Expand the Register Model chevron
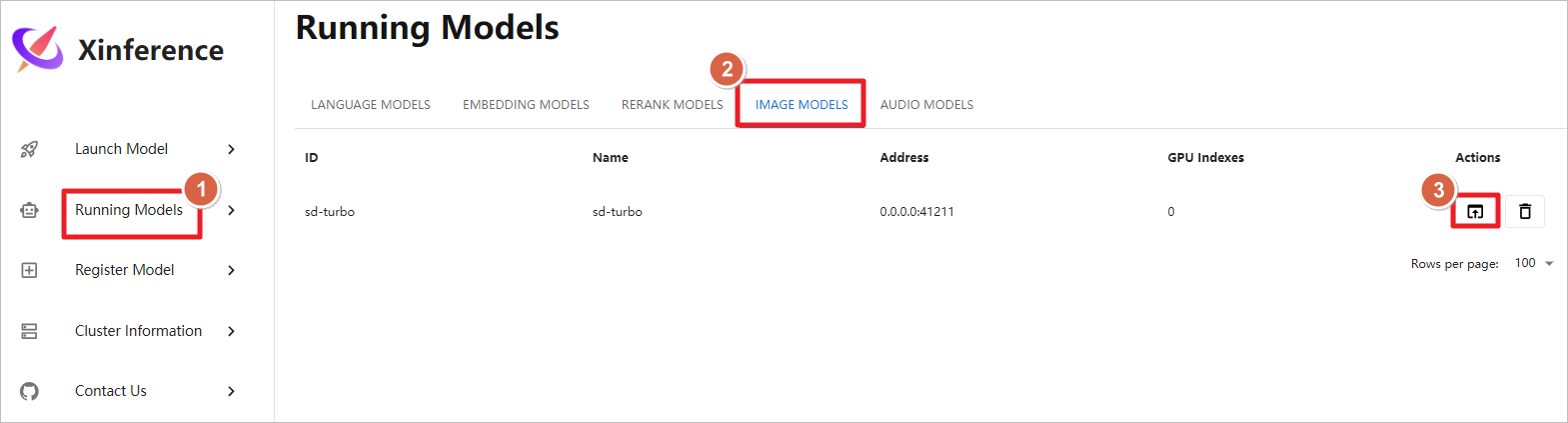 231,270
